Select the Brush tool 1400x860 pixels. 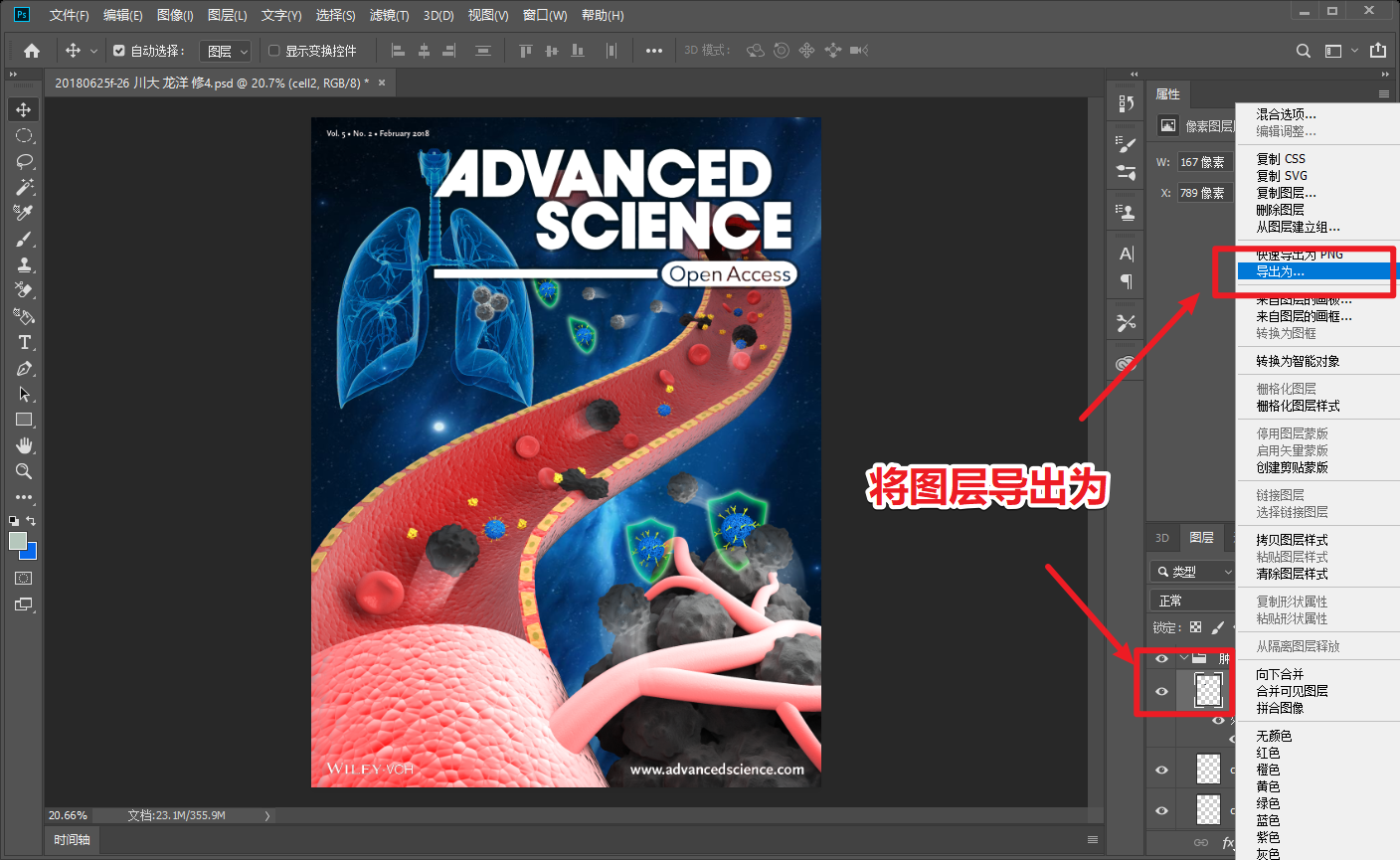click(24, 239)
